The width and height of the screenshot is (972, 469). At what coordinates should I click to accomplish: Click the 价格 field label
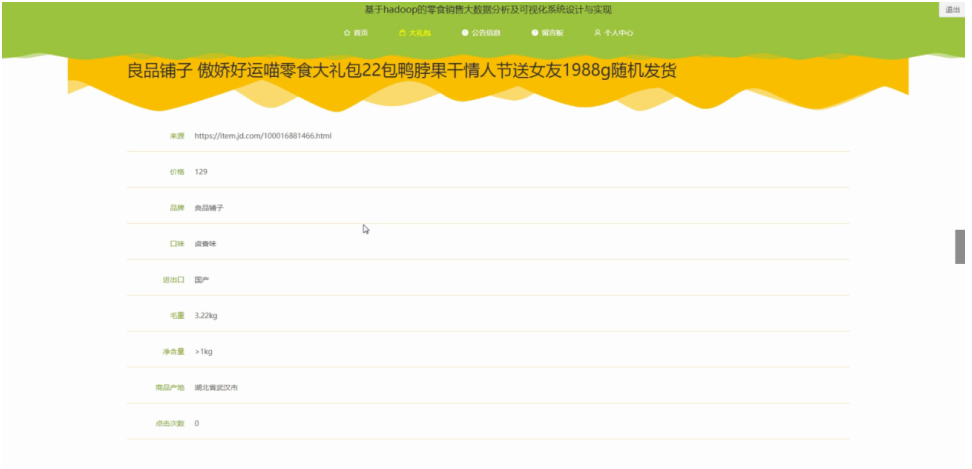[177, 172]
